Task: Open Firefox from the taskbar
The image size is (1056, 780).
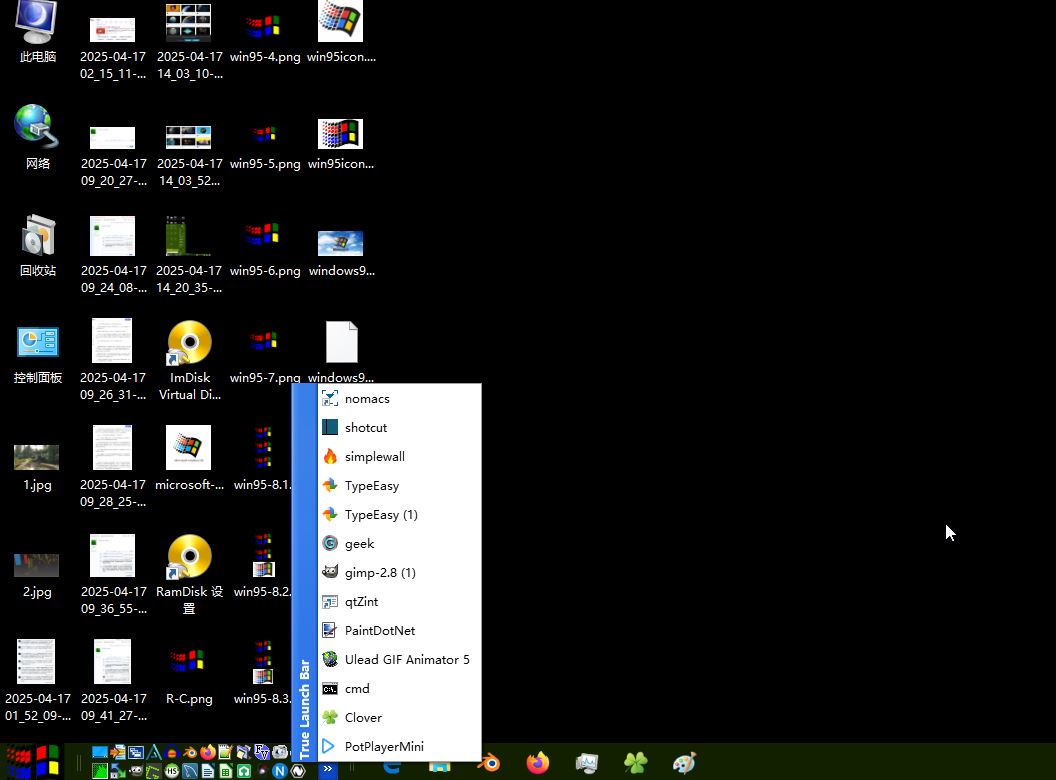Action: (x=538, y=763)
